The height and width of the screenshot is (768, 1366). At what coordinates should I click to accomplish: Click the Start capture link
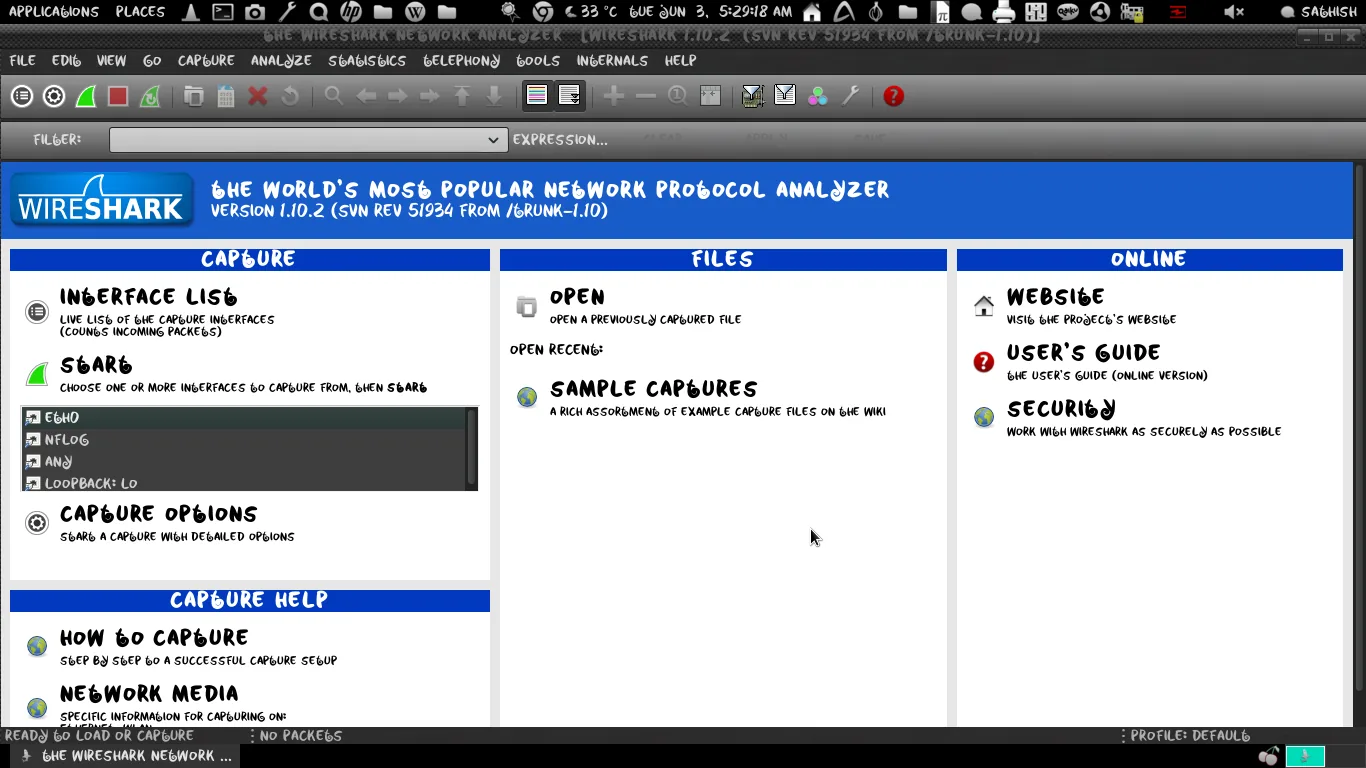96,365
